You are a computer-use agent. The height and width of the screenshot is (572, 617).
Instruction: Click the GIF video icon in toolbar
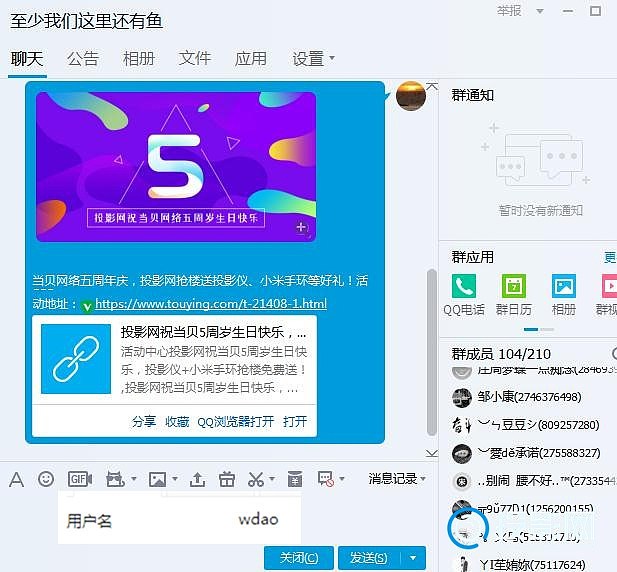(x=80, y=479)
